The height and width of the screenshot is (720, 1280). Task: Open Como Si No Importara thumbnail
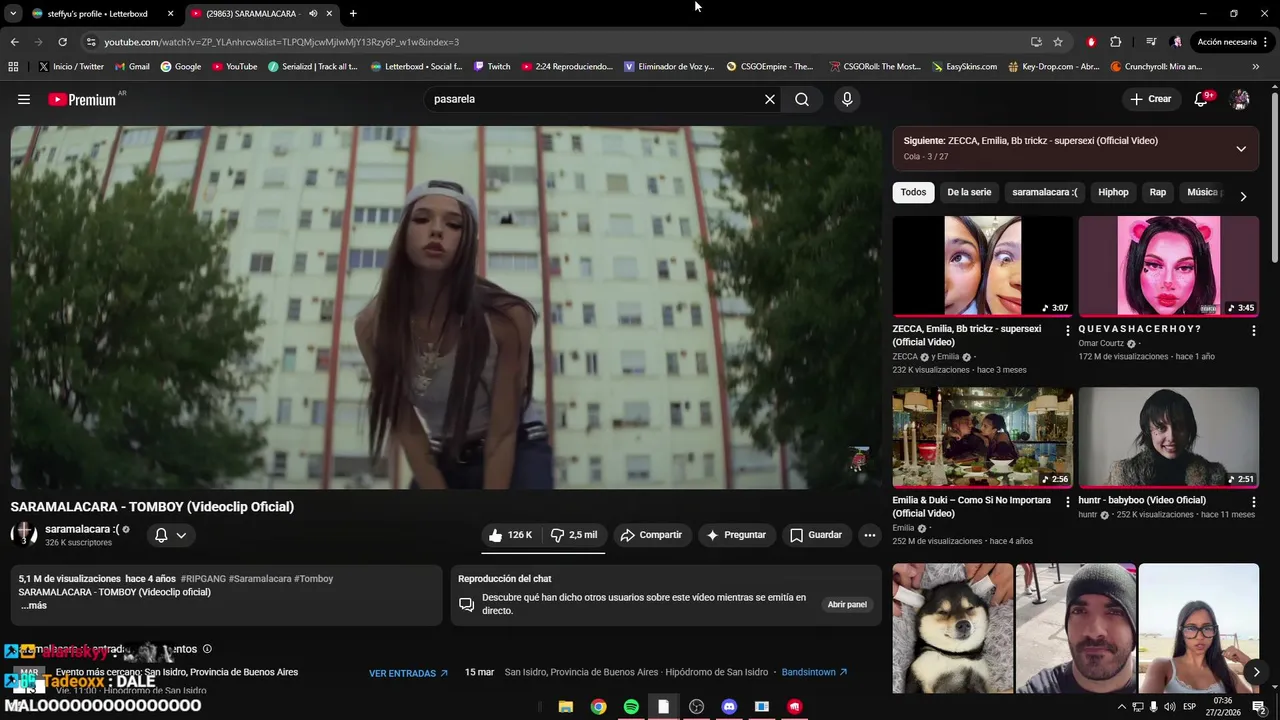click(x=983, y=437)
